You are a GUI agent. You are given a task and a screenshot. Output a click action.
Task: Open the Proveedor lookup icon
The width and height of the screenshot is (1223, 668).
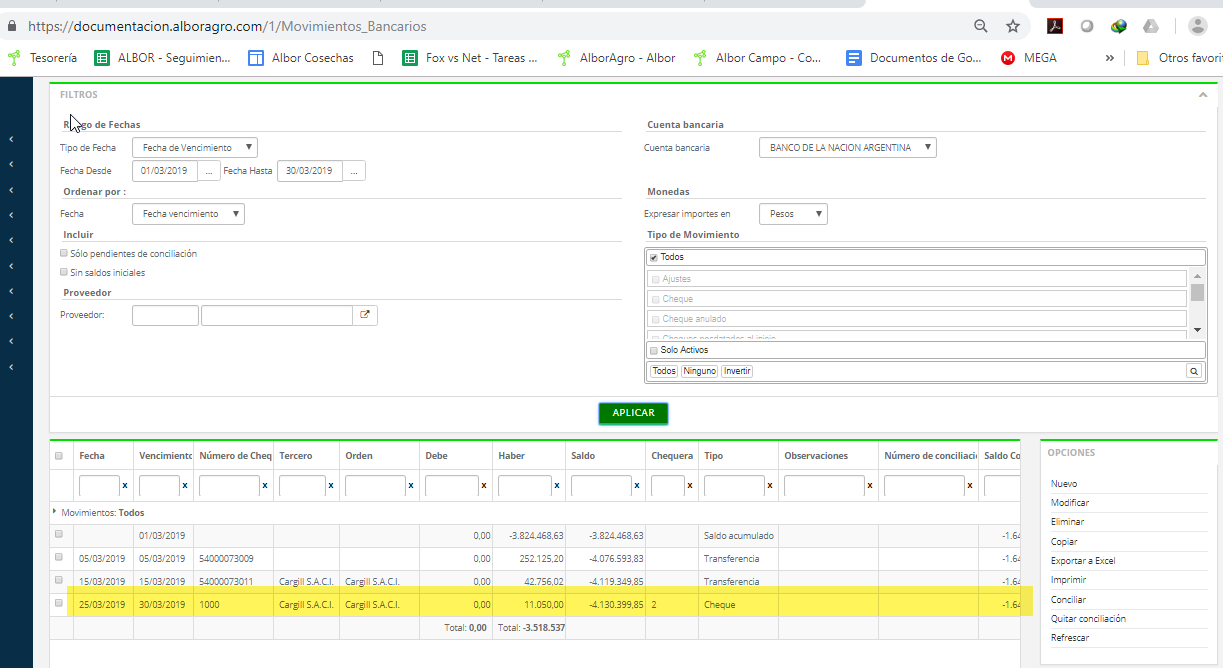tap(365, 315)
